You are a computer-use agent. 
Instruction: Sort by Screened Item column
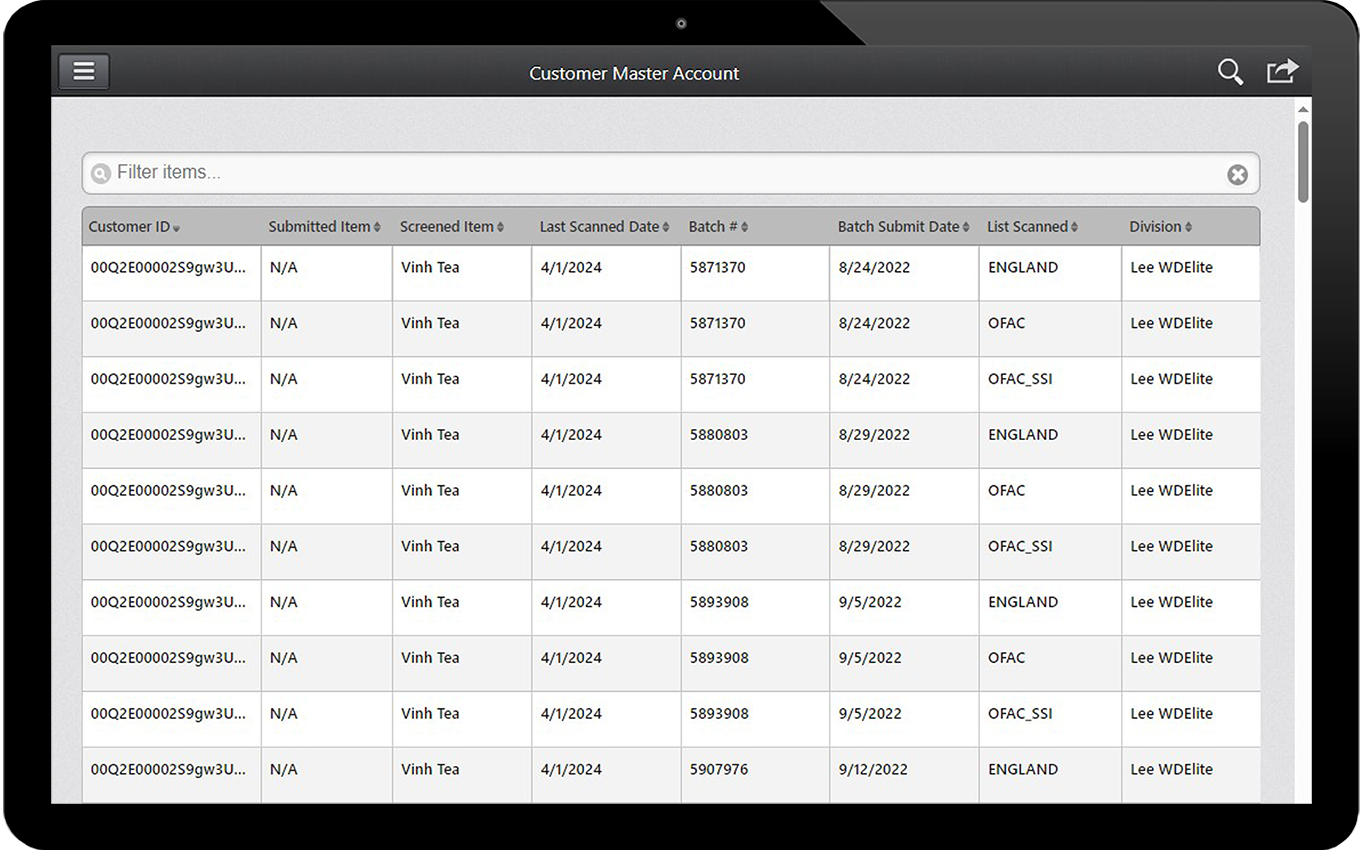[451, 227]
